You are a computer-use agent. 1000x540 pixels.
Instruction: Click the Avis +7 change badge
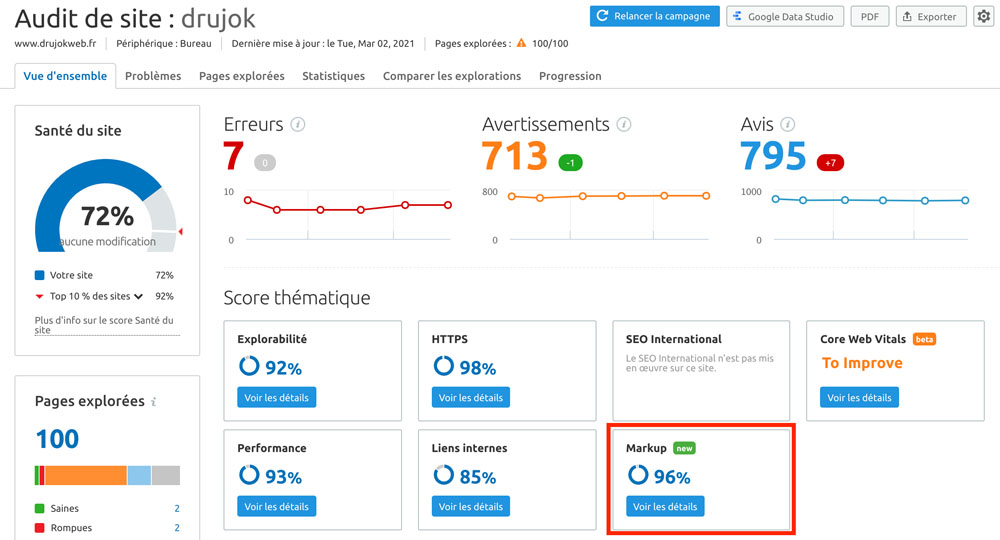(830, 163)
